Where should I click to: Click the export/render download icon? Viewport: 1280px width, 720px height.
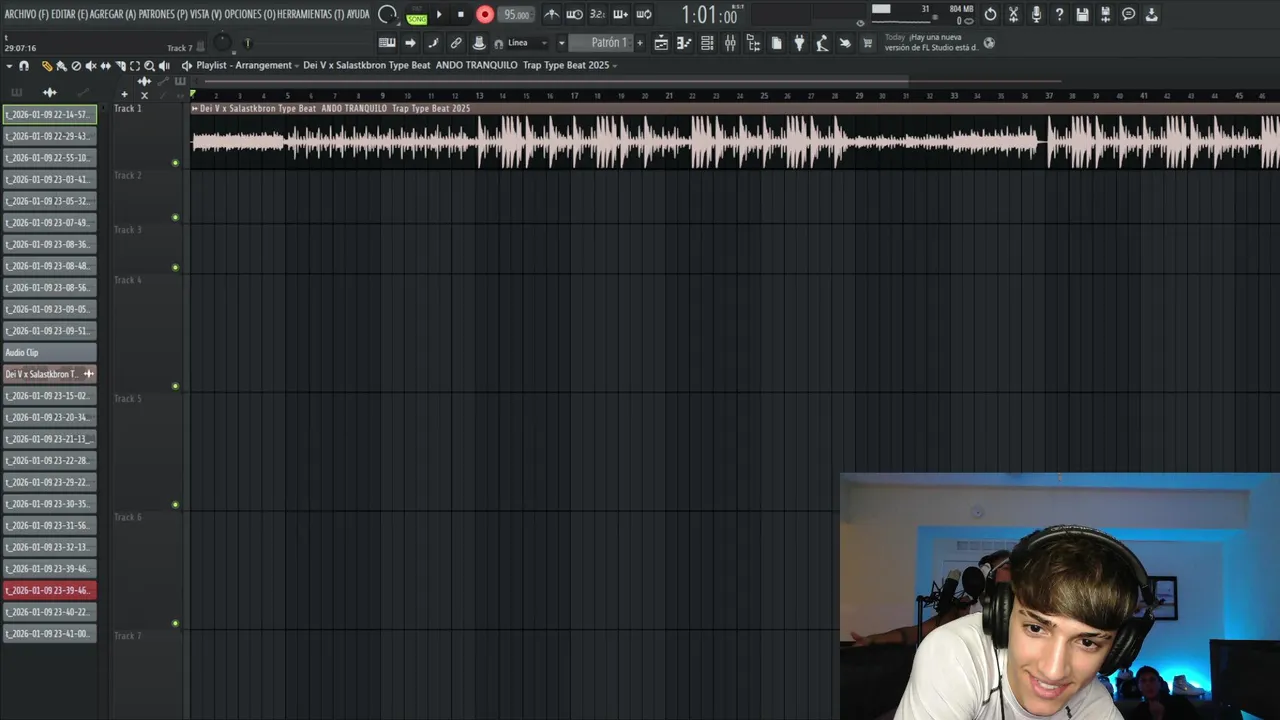1151,14
